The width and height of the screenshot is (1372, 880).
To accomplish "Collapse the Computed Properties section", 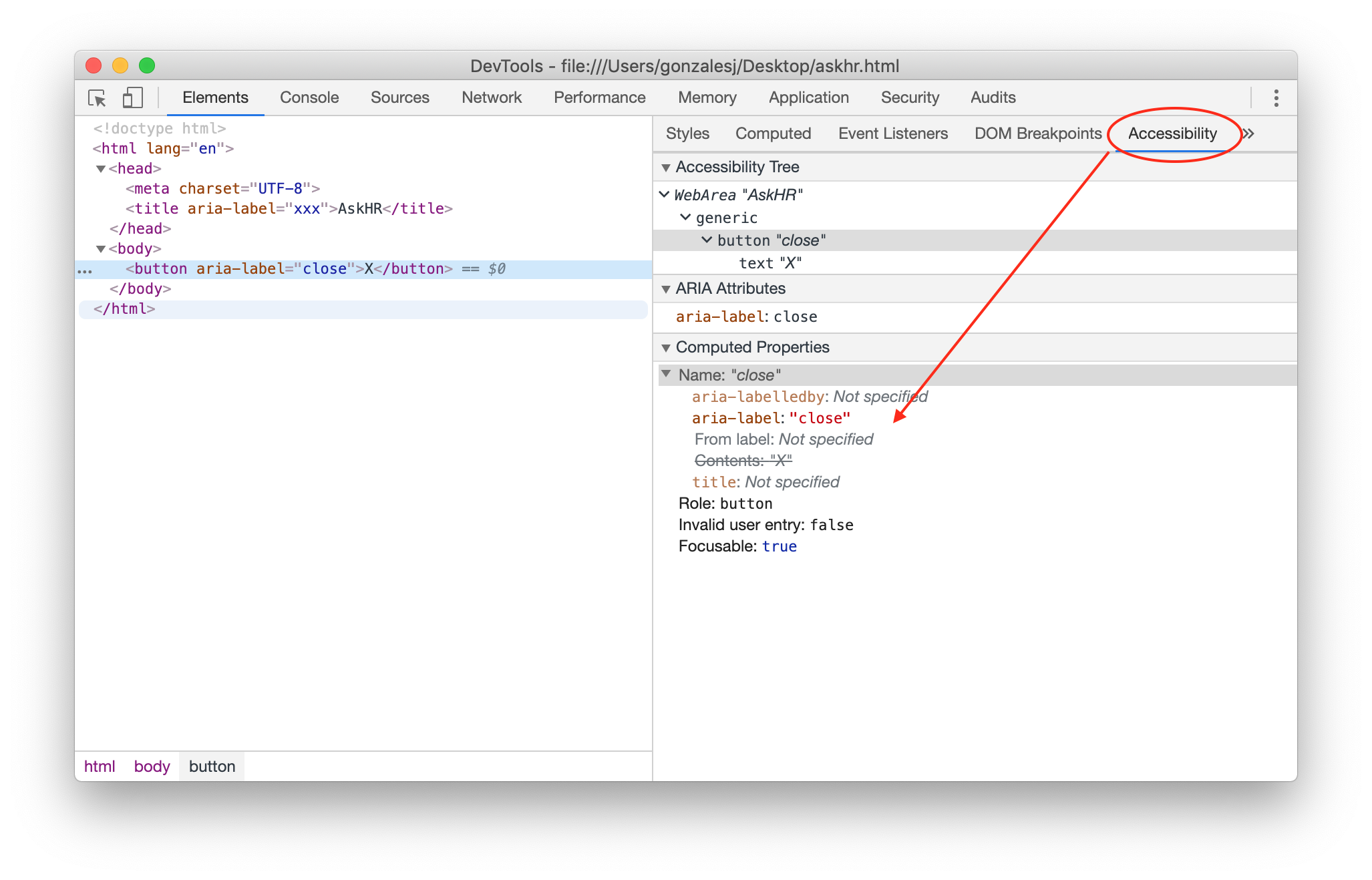I will click(x=666, y=348).
